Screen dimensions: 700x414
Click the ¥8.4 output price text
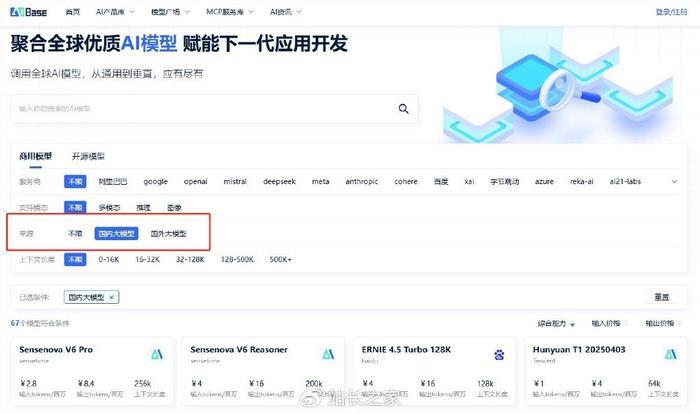86,384
